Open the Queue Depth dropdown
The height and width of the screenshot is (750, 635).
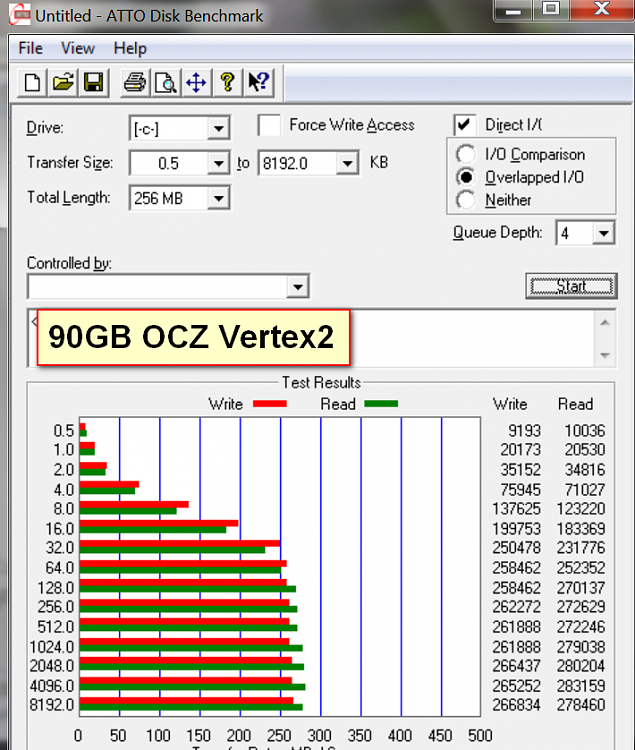point(603,233)
